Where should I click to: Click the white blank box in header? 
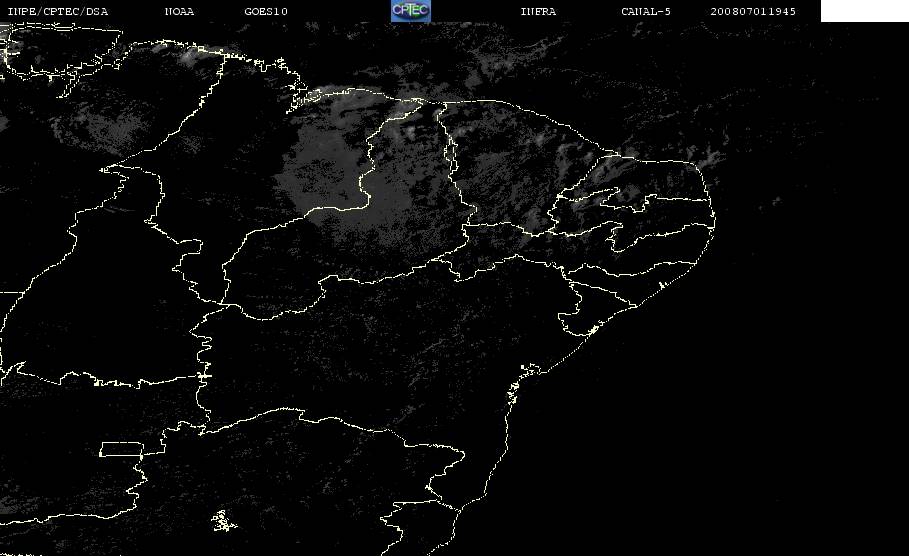point(865,11)
